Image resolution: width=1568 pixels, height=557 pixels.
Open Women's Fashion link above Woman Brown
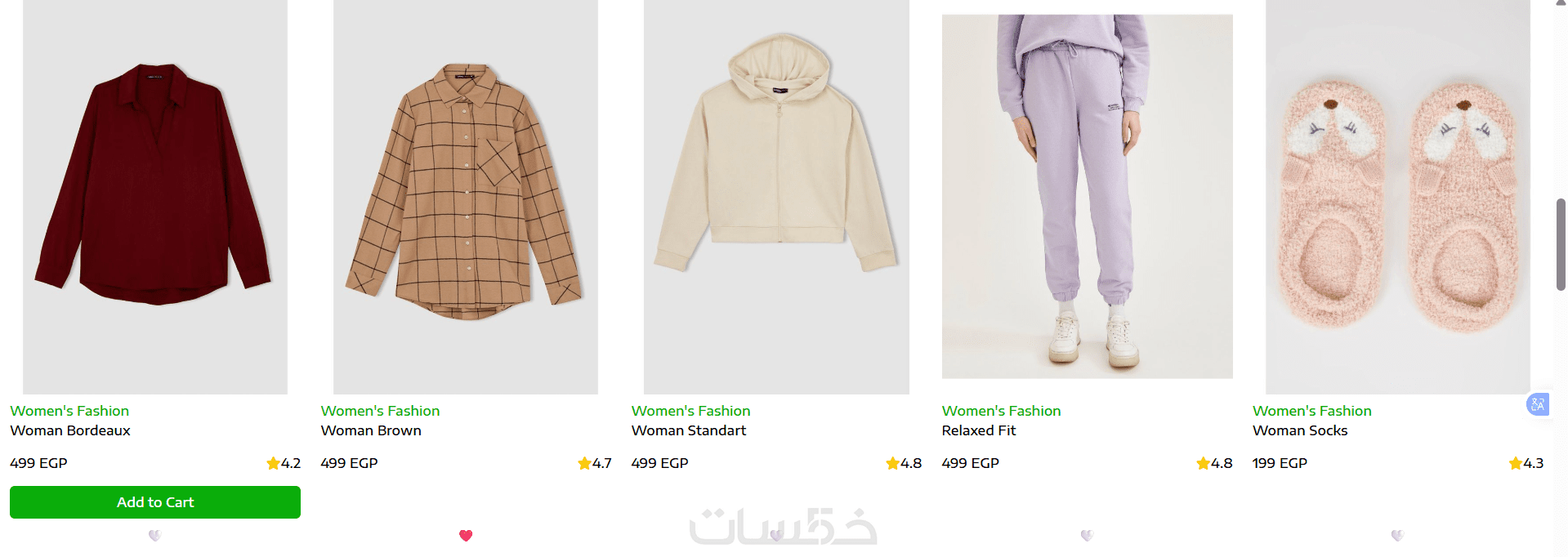point(380,411)
